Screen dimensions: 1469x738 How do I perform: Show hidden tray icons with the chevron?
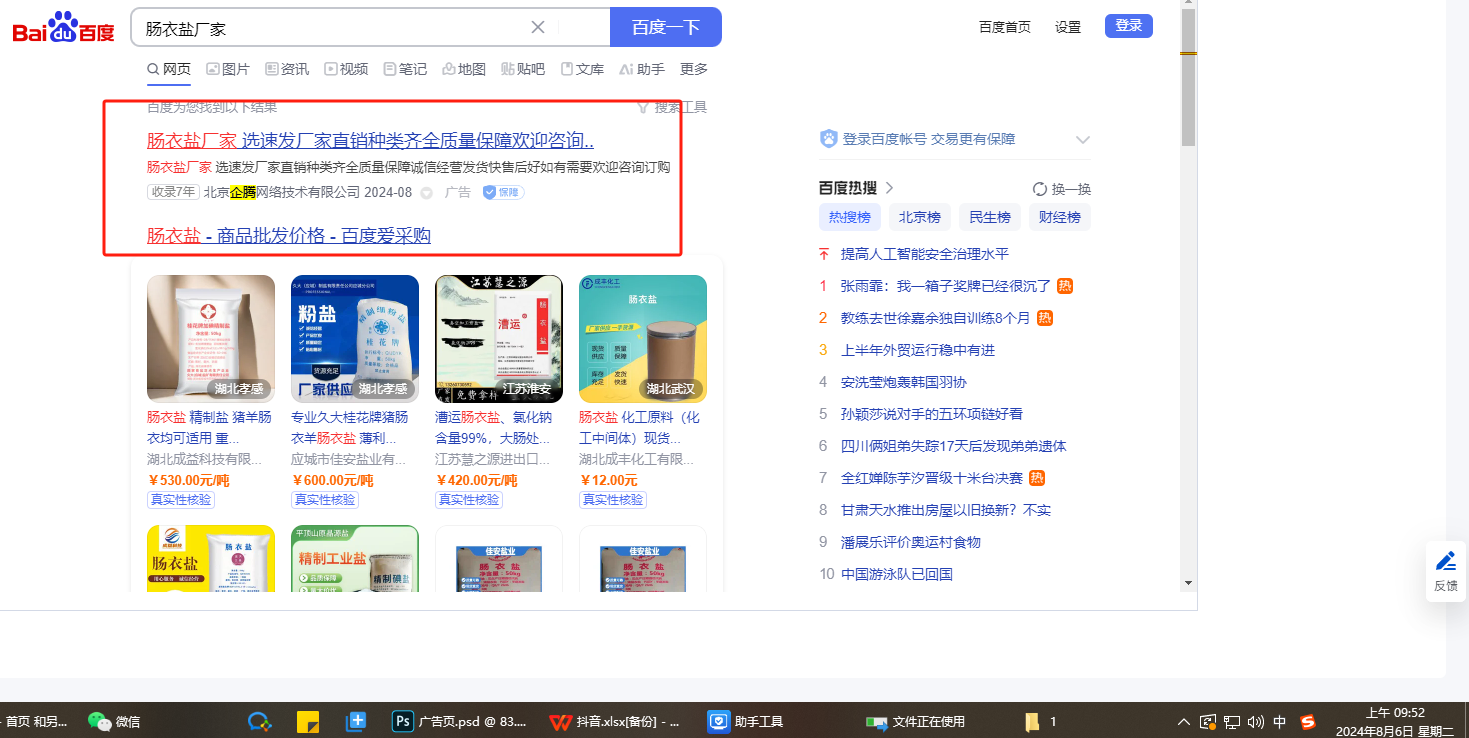click(x=1184, y=721)
